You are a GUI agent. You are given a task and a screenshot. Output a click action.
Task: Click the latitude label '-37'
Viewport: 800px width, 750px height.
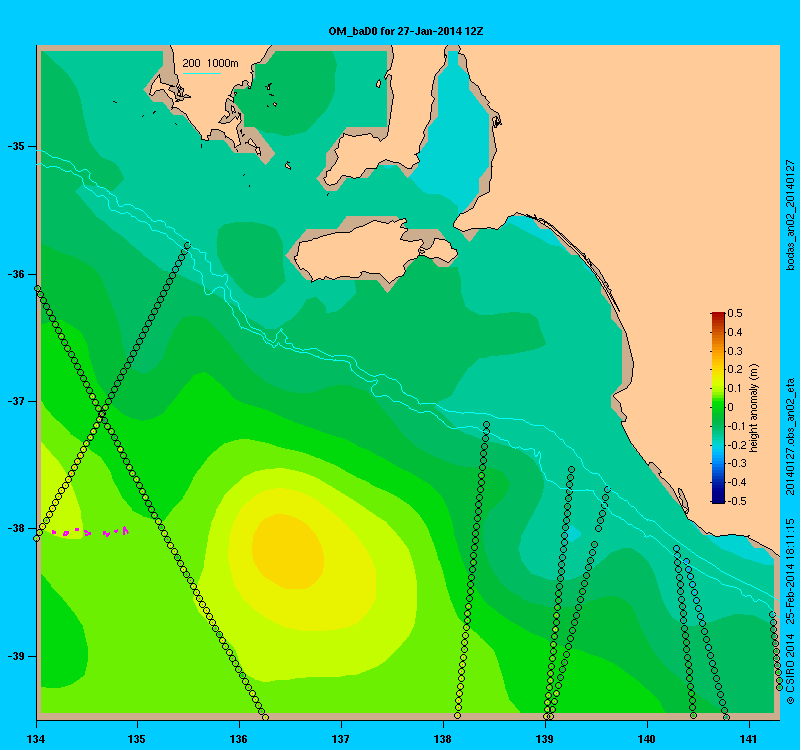pos(16,401)
